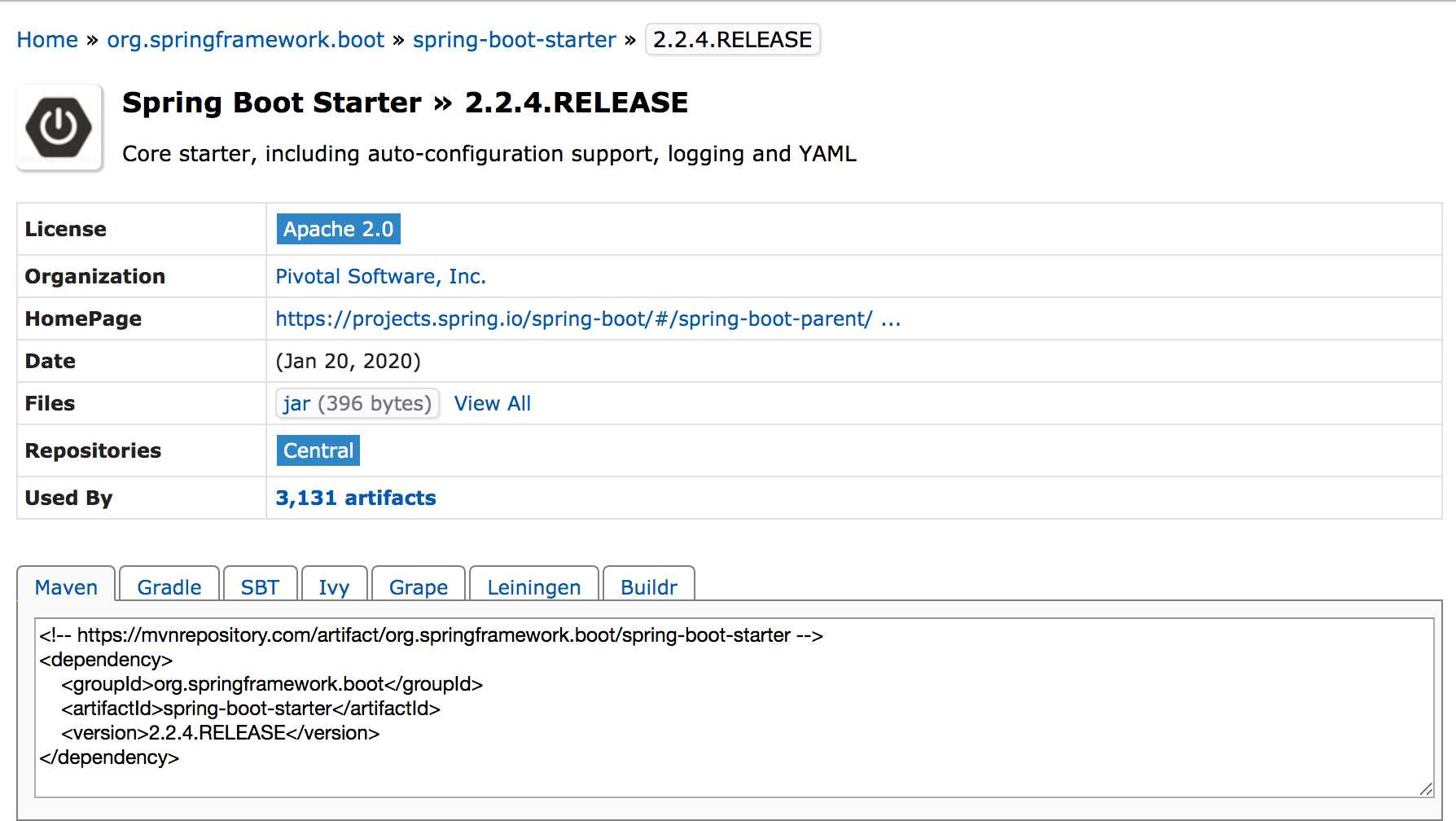Download the jar (396 bytes) file
The width and height of the screenshot is (1456, 821).
[x=357, y=403]
